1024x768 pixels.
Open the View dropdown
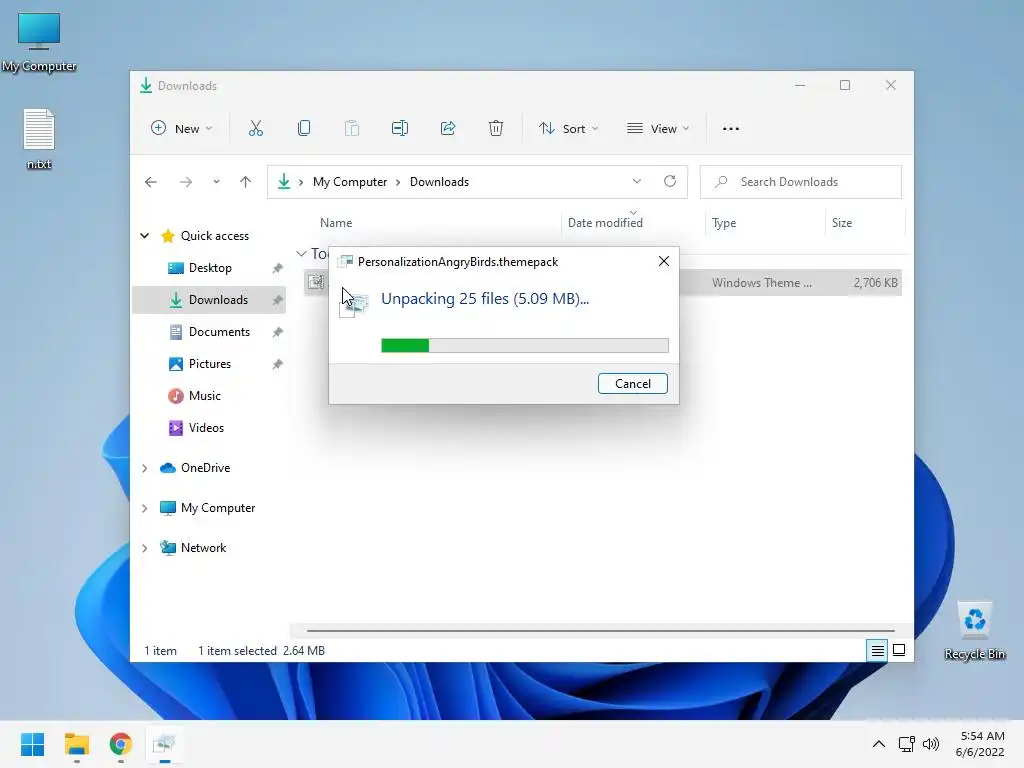coord(658,129)
